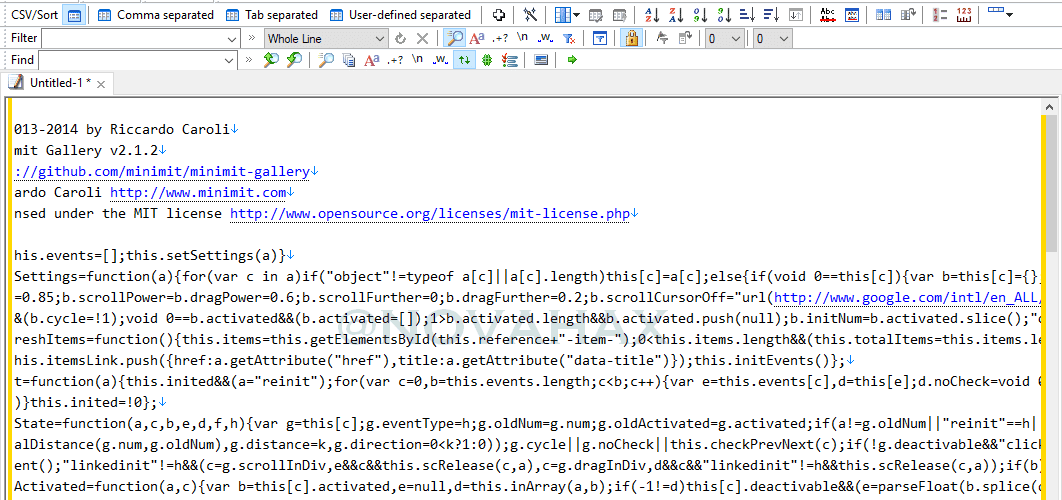This screenshot has height=500, width=1062.
Task: Click inside the Find text field
Action: (130, 60)
